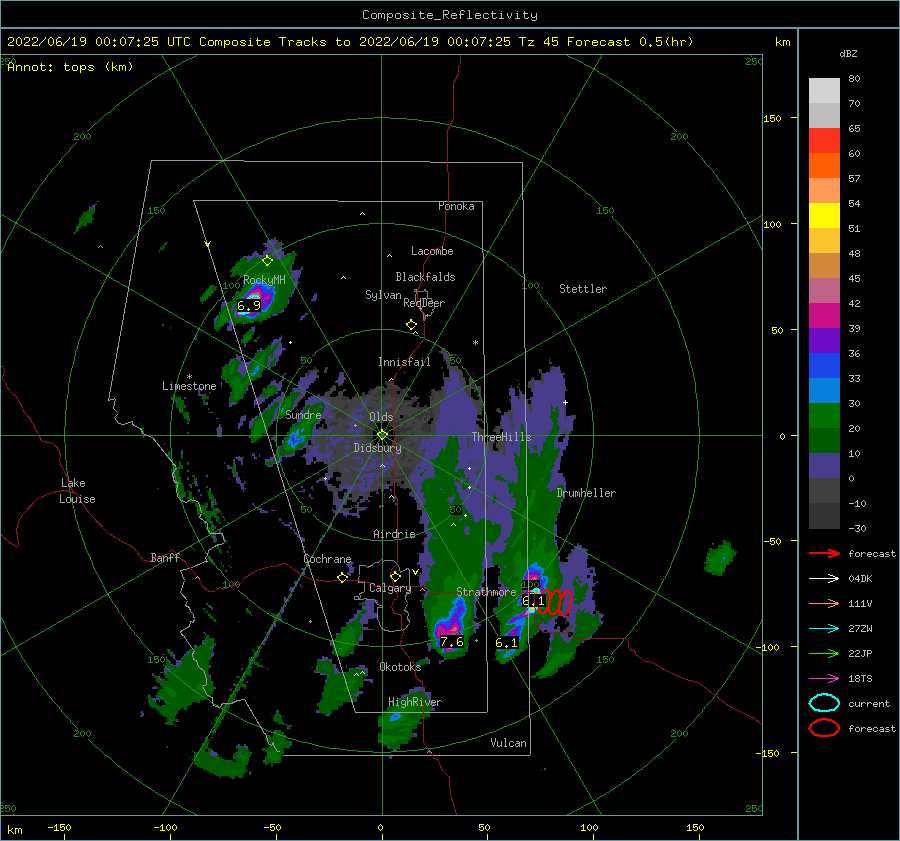Click the red forecast ellipses east of Strathmore
900x841 pixels.
[x=554, y=603]
